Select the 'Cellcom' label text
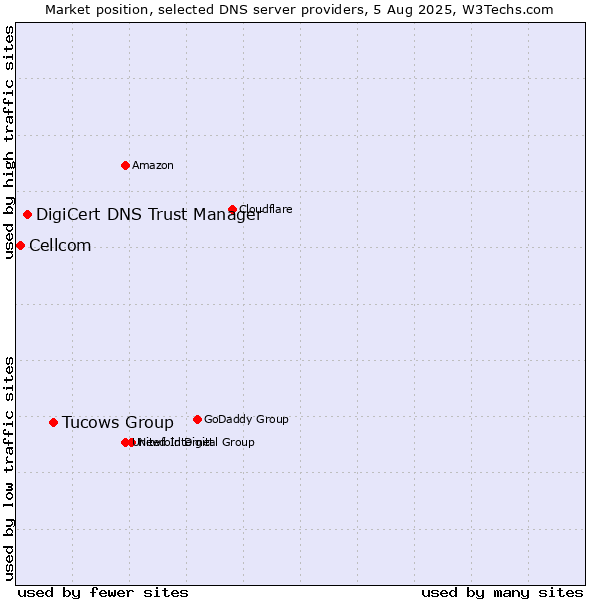The height and width of the screenshot is (600, 600). pos(60,245)
